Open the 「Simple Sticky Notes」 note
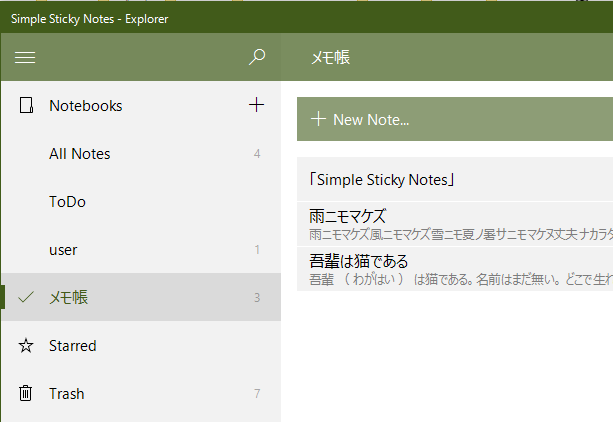The height and width of the screenshot is (422, 613). pyautogui.click(x=455, y=180)
